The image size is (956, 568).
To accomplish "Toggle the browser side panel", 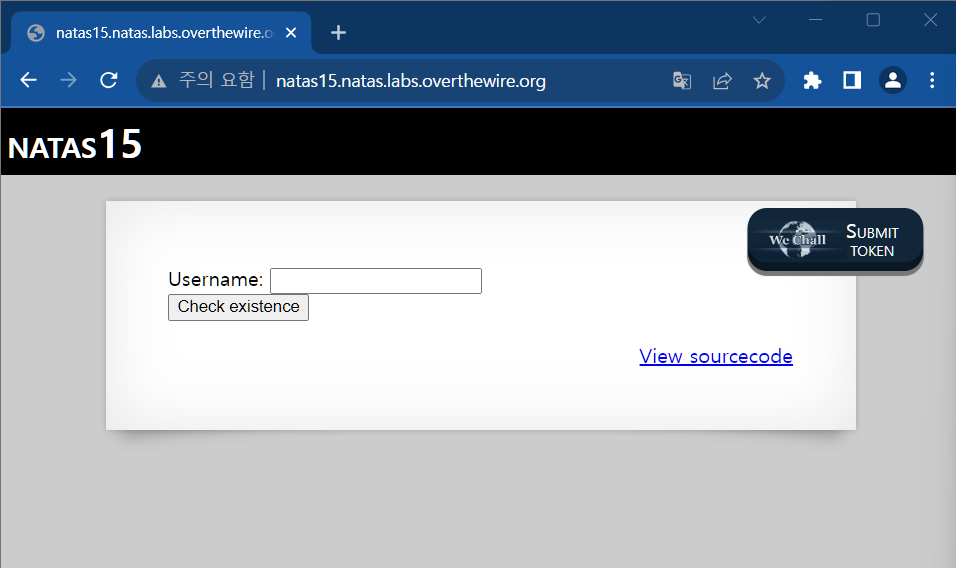I will tap(852, 80).
